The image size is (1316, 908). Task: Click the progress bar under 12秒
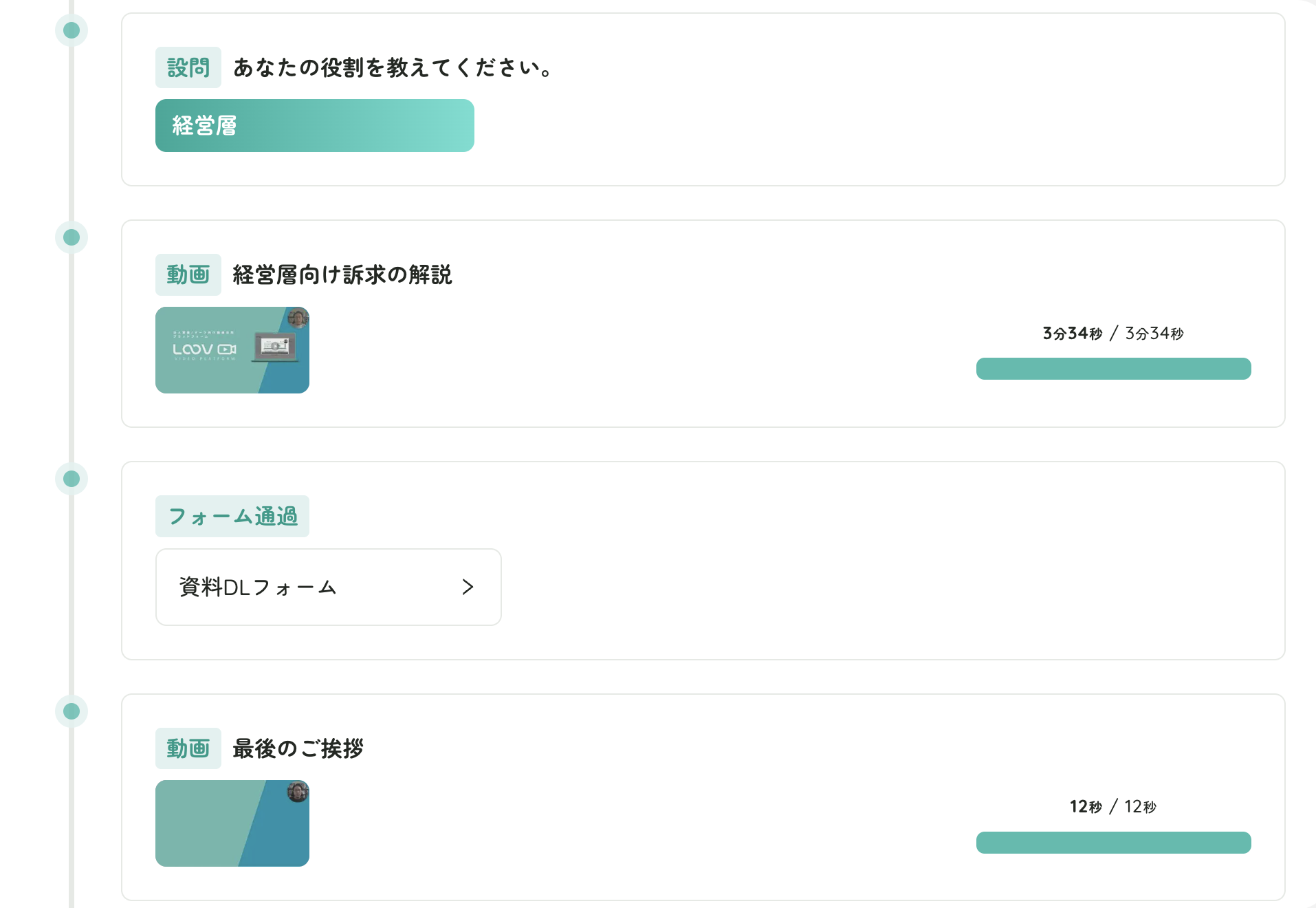(x=1112, y=843)
